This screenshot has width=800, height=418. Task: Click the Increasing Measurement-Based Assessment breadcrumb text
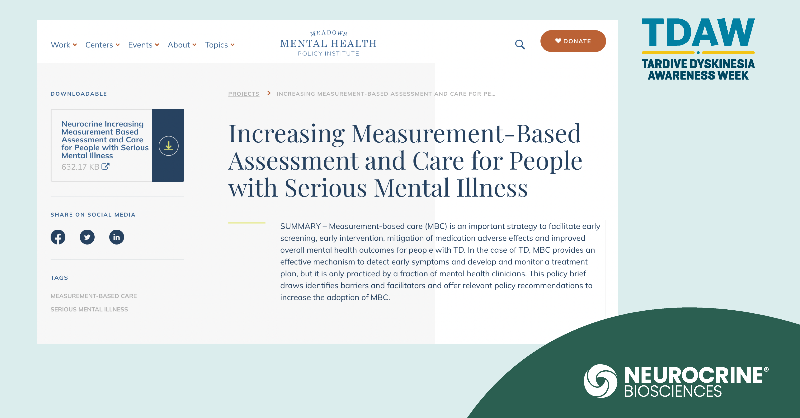[x=386, y=94]
